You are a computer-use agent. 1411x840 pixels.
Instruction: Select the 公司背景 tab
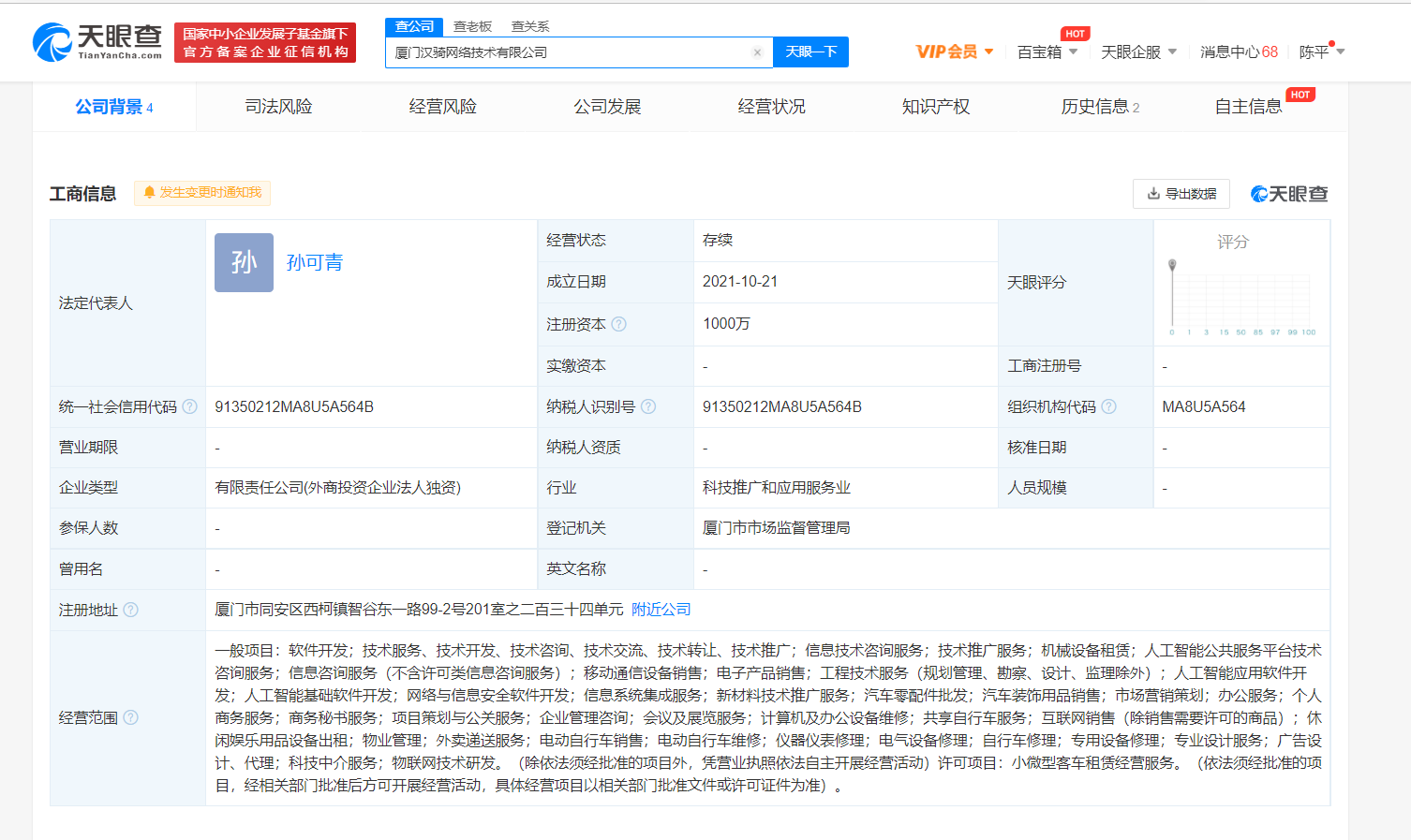coord(114,107)
